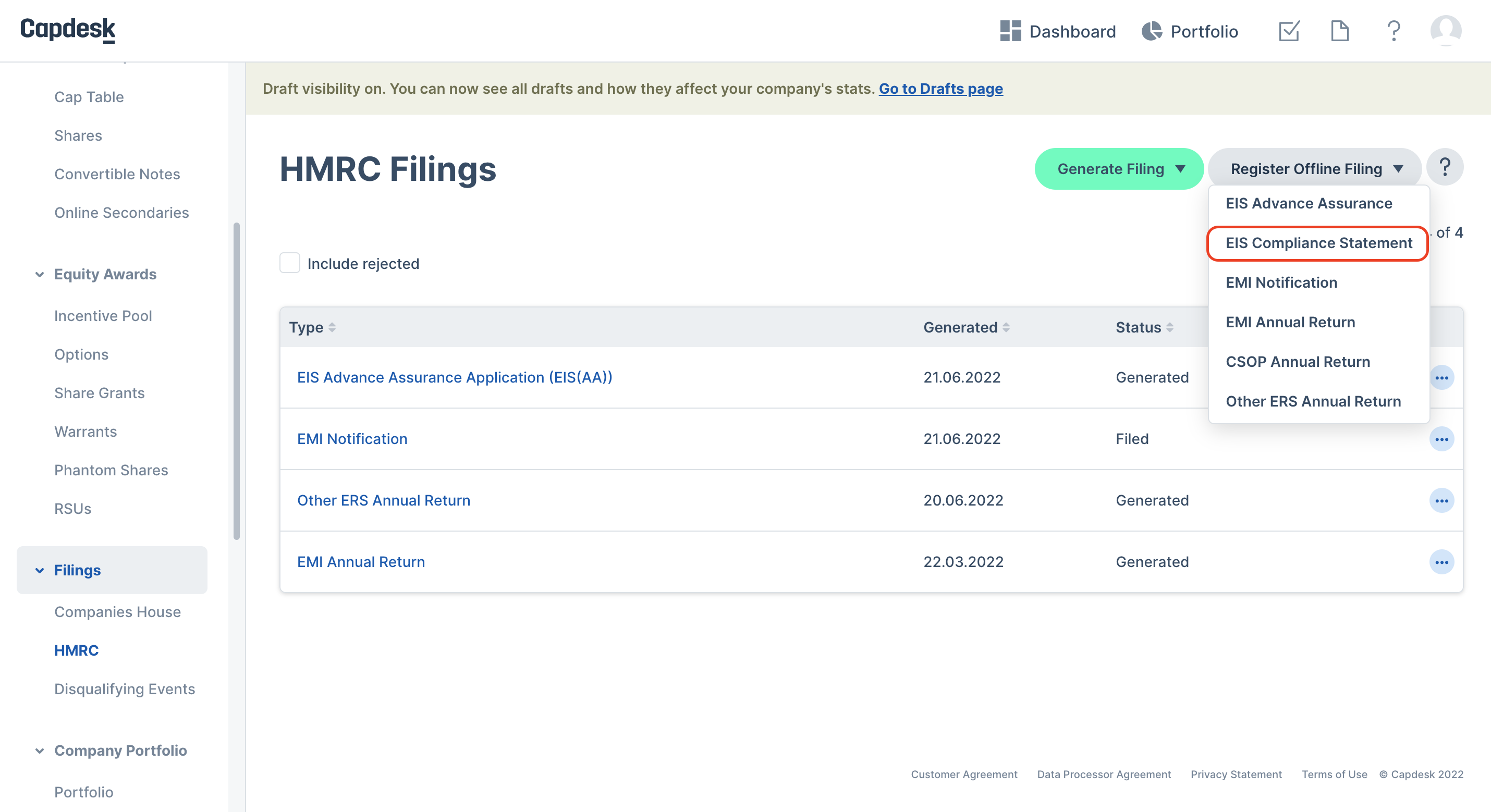
Task: Open Privacy Statement footer link
Action: tap(1236, 774)
